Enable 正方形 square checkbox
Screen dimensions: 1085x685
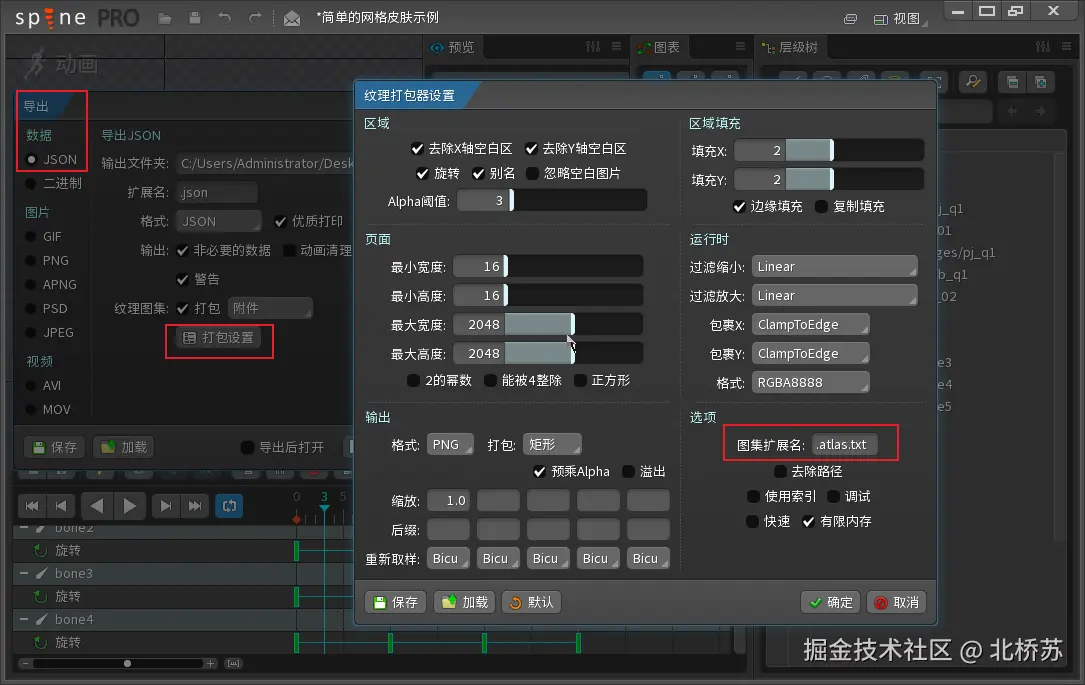602,381
